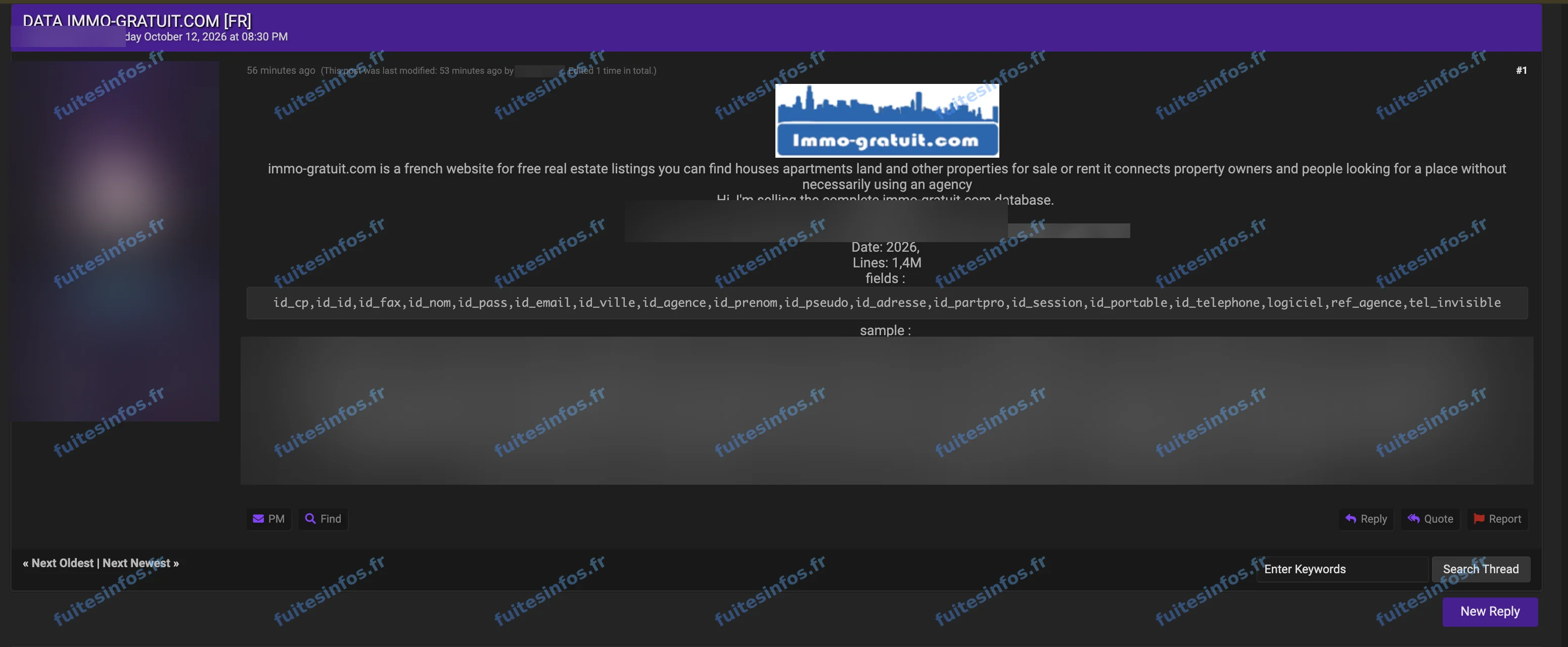
Task: Go to the Next Oldest thread
Action: [63, 563]
